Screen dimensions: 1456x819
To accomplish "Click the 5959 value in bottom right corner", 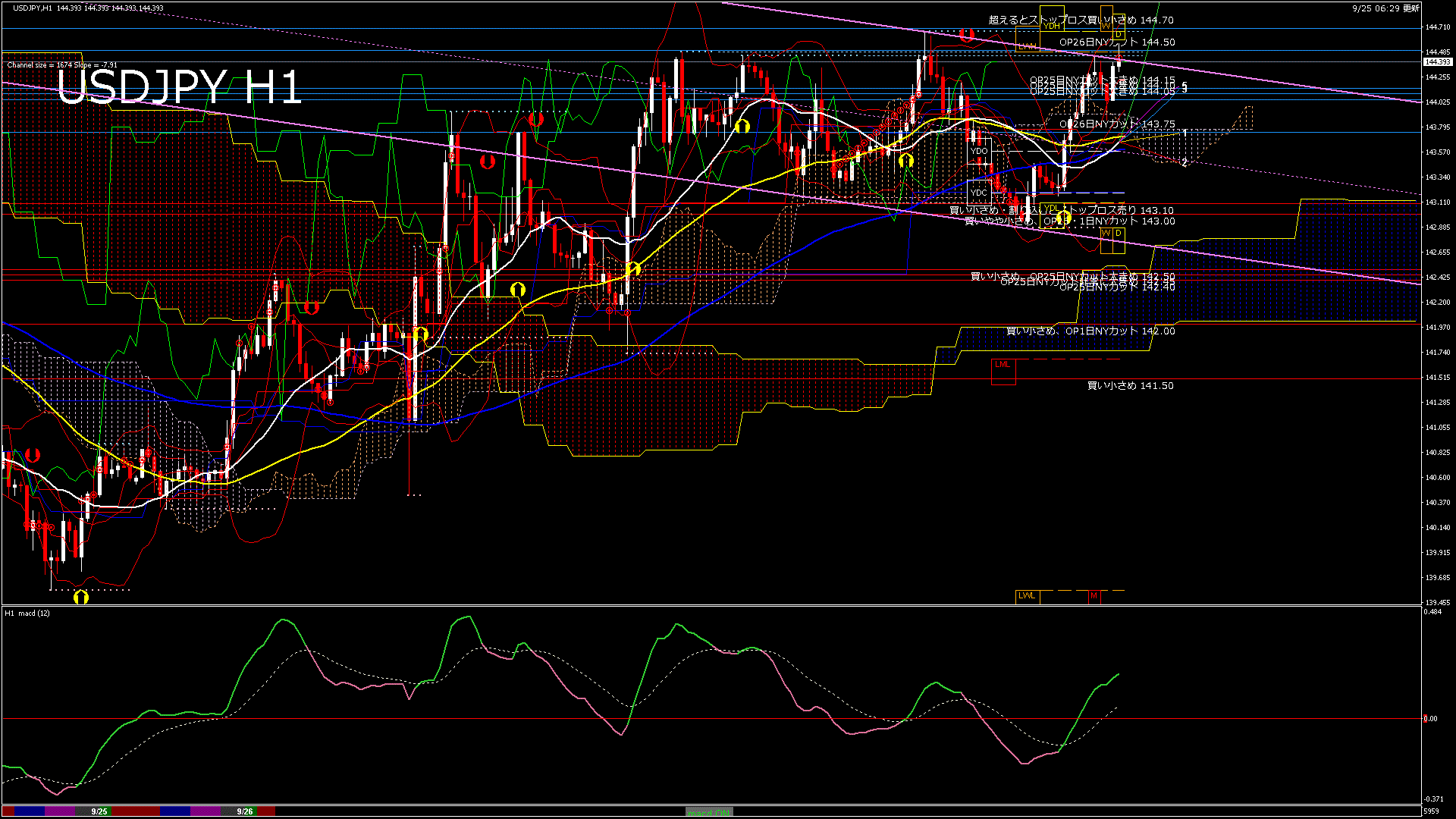I will [1432, 811].
